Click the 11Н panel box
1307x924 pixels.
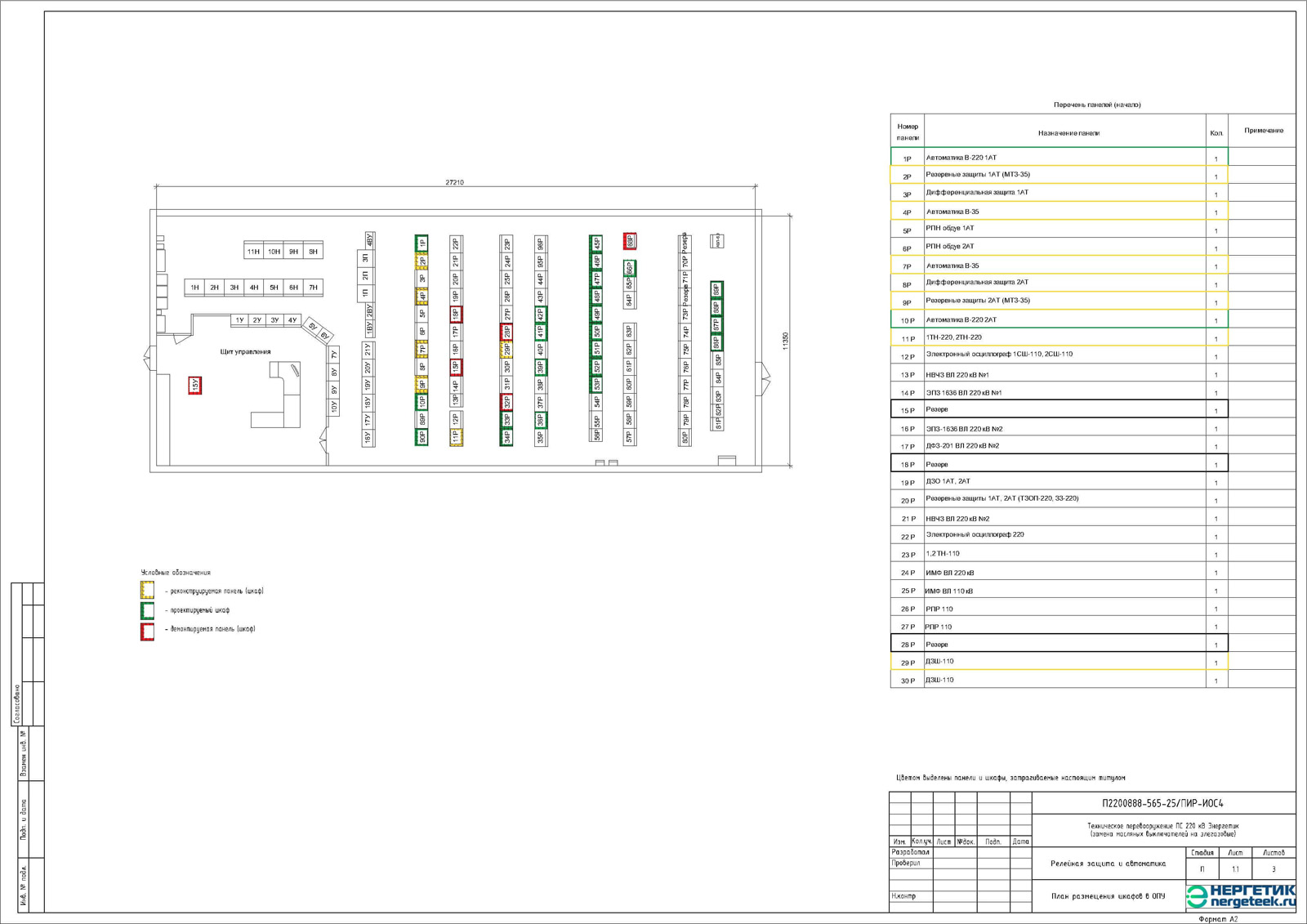pyautogui.click(x=253, y=252)
